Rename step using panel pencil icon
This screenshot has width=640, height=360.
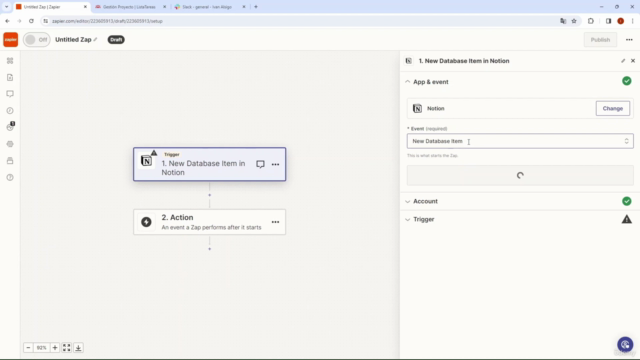click(623, 61)
